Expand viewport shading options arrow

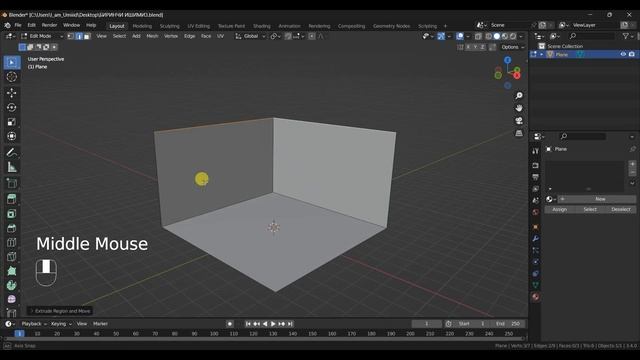521,36
